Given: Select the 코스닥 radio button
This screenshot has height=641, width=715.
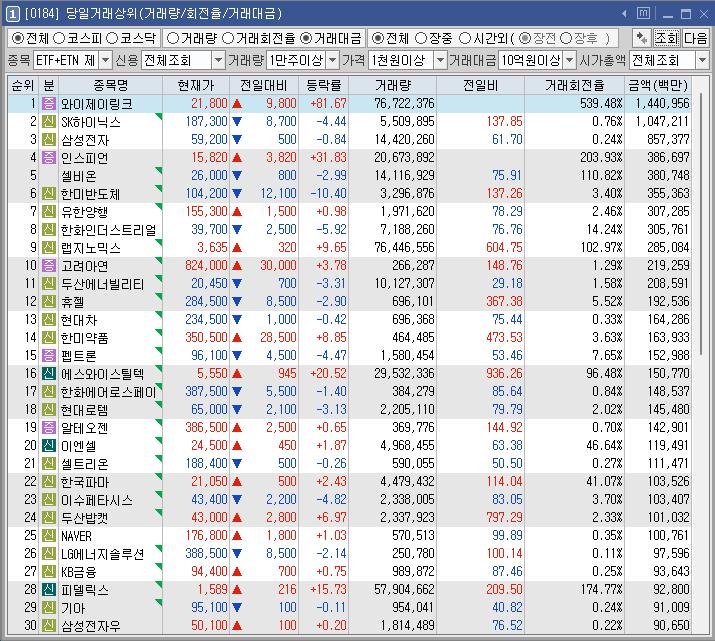Looking at the screenshot, I should click(112, 38).
